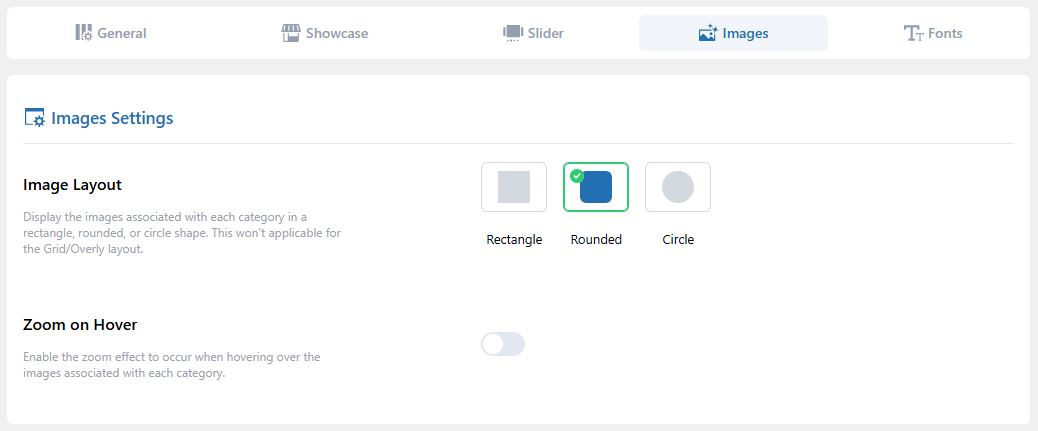Switch to the Showcase tab
Image resolution: width=1038 pixels, height=431 pixels.
(324, 33)
